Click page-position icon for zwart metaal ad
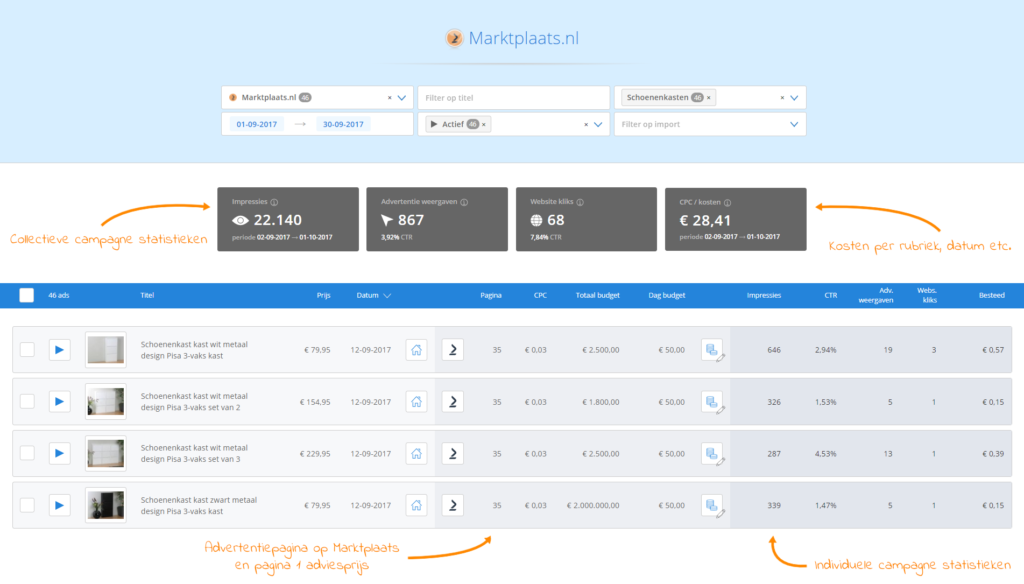This screenshot has height=584, width=1024. point(453,505)
